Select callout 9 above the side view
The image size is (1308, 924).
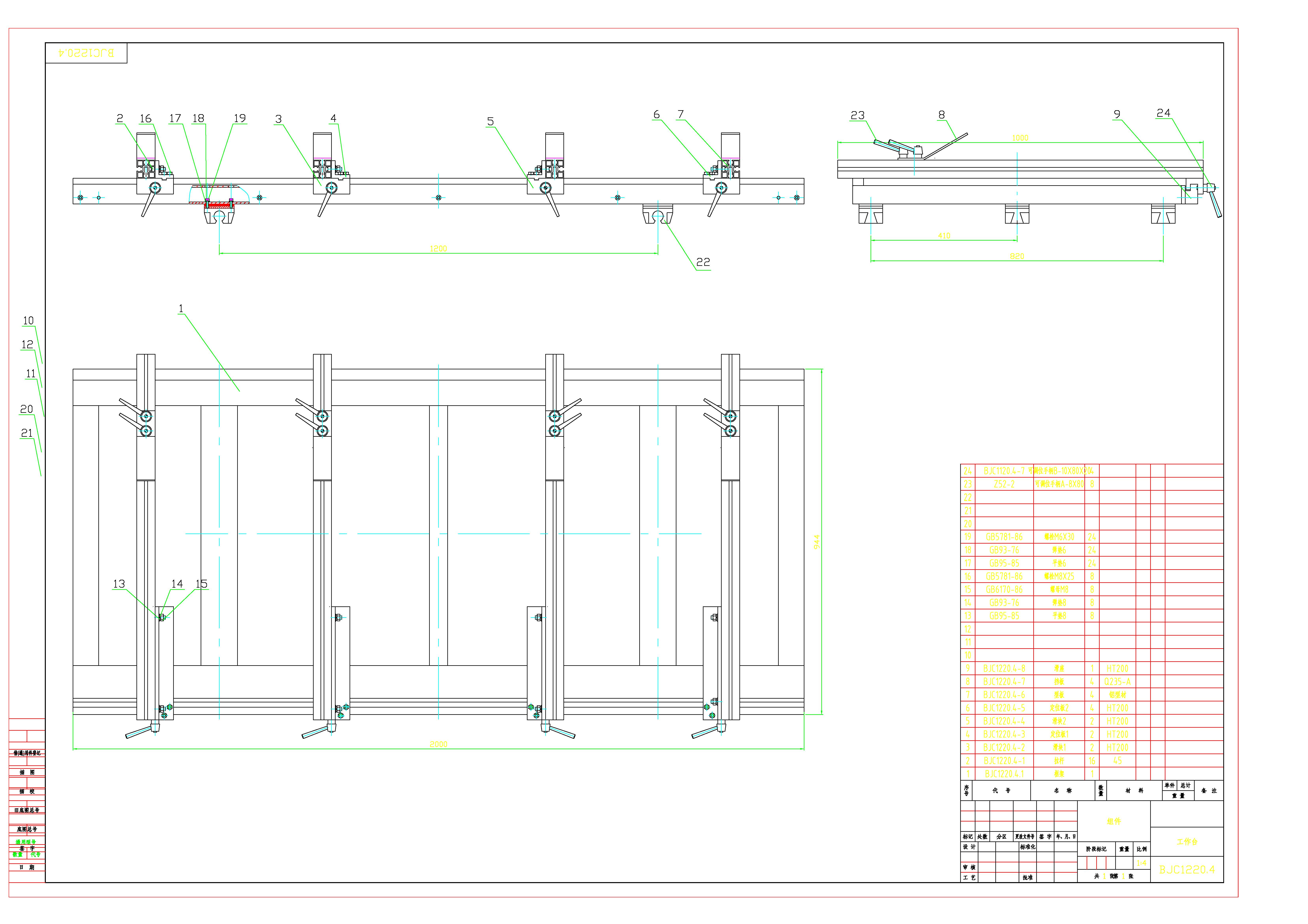(1117, 115)
